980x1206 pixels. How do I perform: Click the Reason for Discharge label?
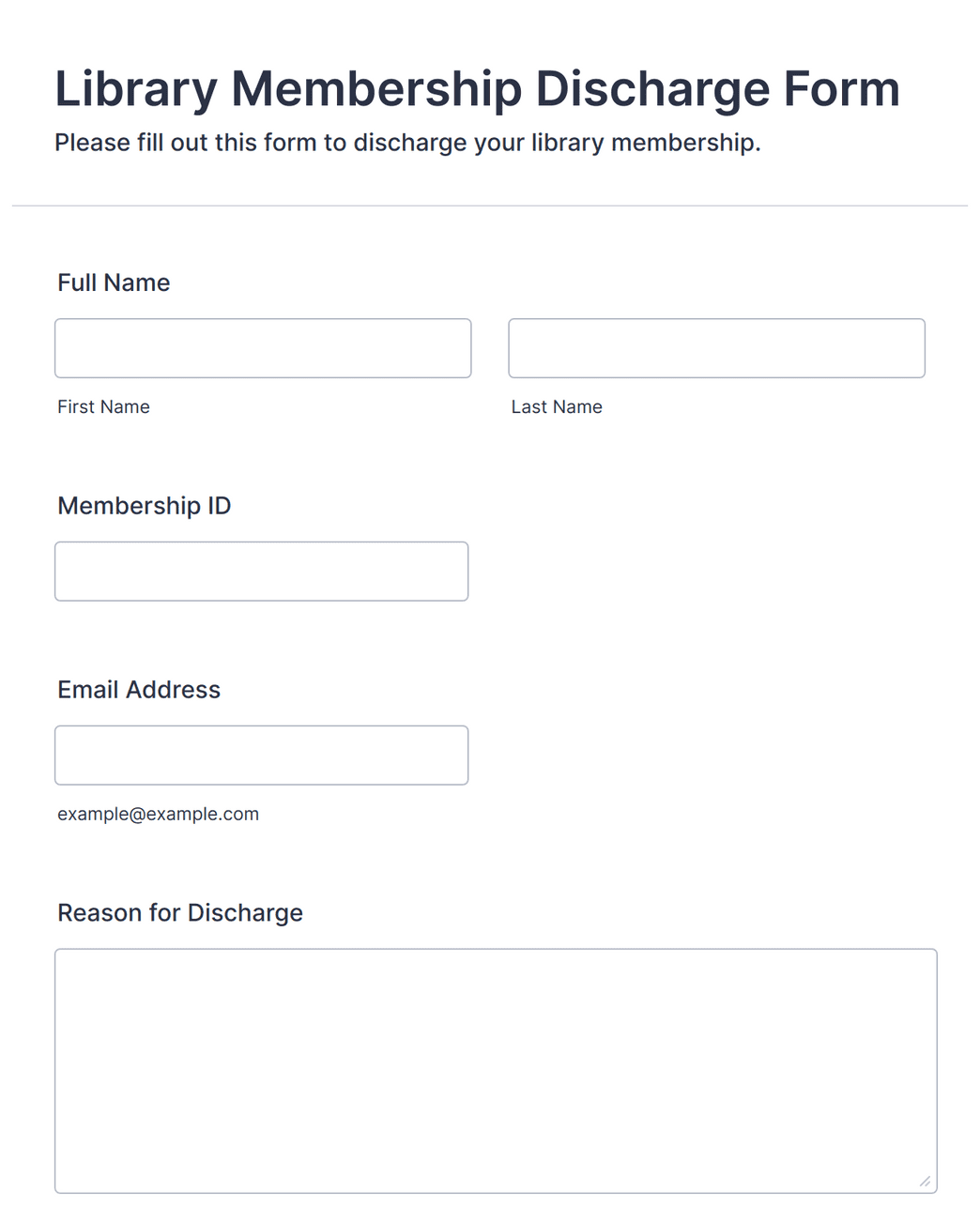pos(180,913)
